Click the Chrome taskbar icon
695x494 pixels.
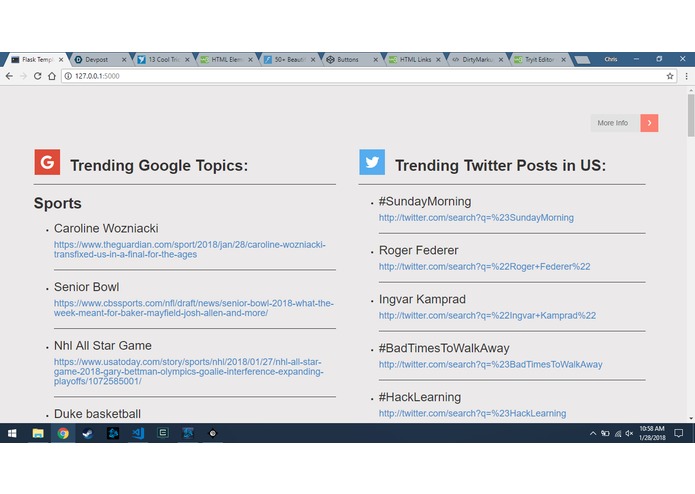[x=63, y=433]
